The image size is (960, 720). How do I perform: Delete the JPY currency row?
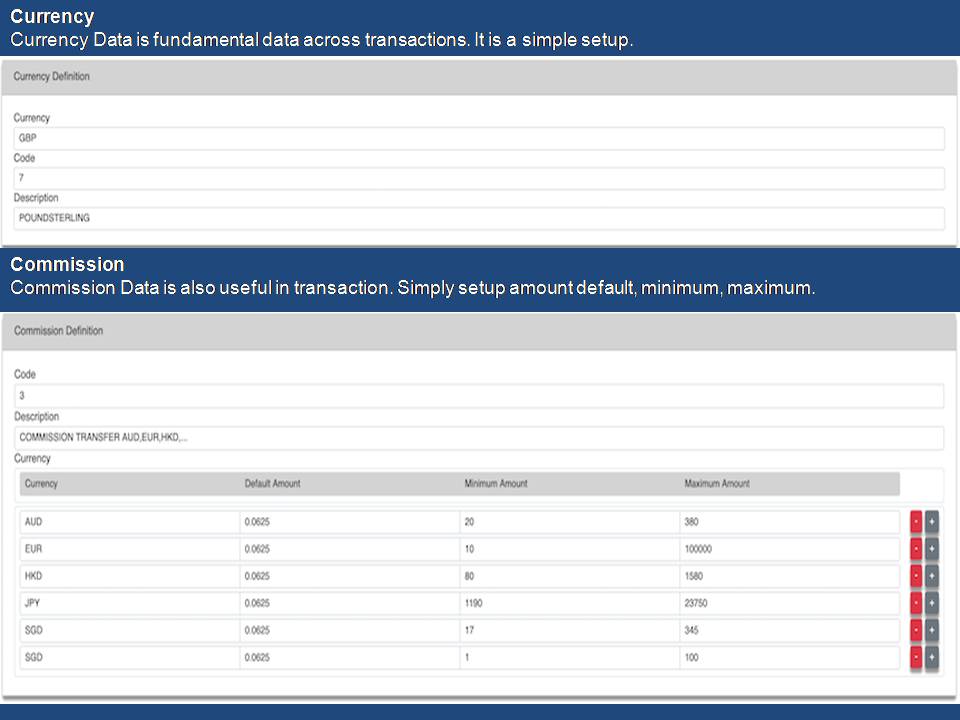[916, 603]
